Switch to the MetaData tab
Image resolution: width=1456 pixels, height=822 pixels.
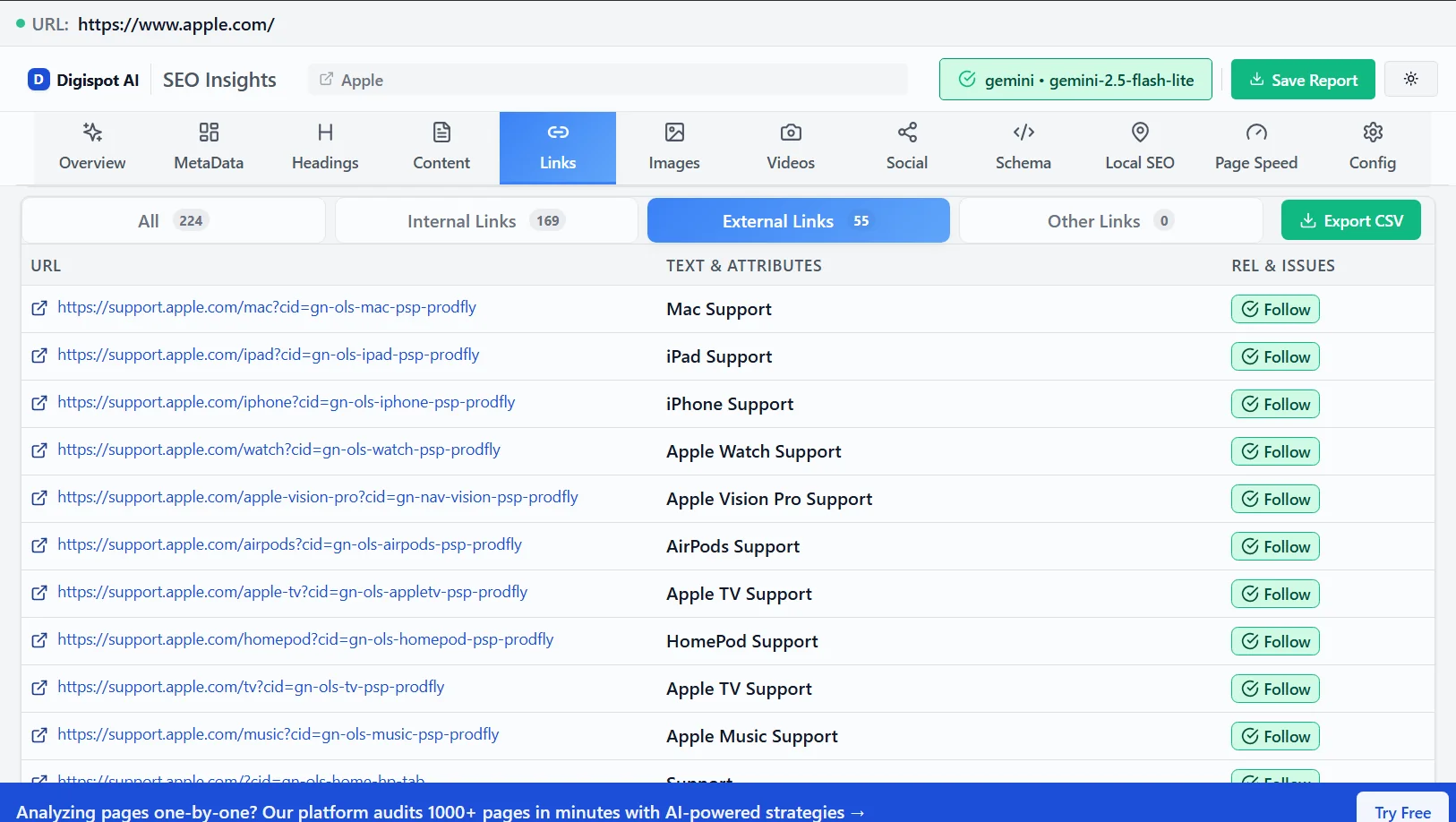tap(208, 146)
